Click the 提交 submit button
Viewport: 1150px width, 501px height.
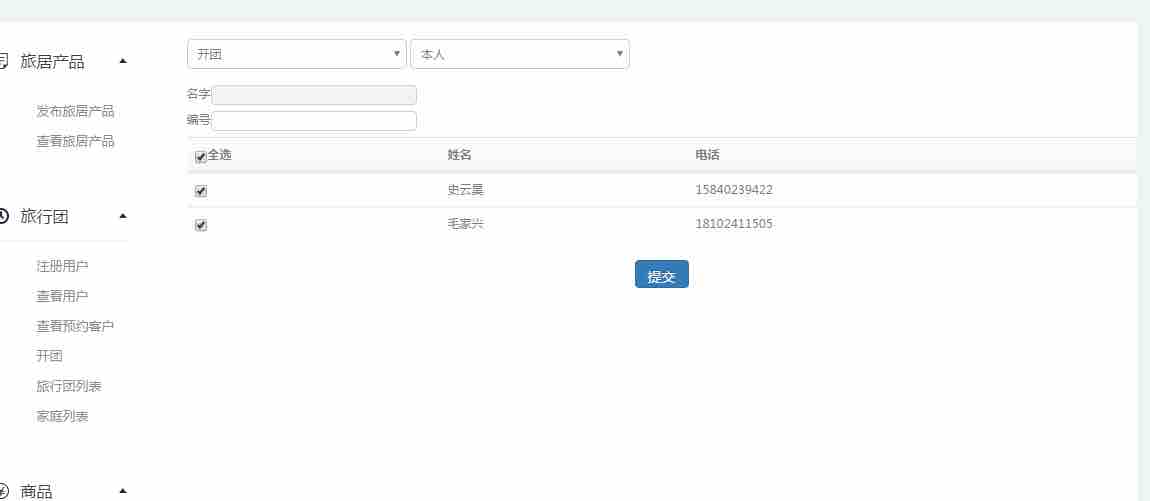point(661,275)
